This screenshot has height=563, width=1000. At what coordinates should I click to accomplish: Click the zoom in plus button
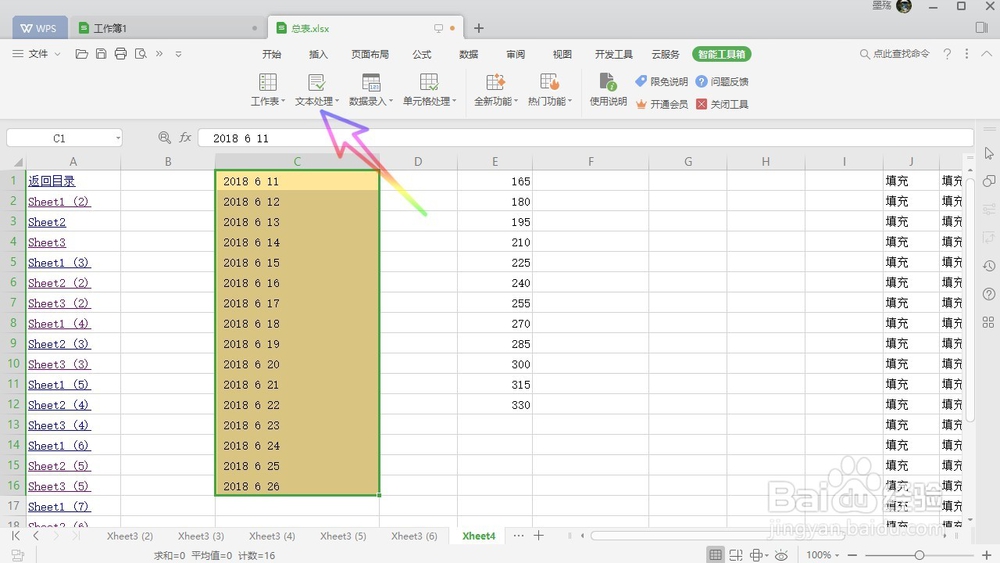987,555
